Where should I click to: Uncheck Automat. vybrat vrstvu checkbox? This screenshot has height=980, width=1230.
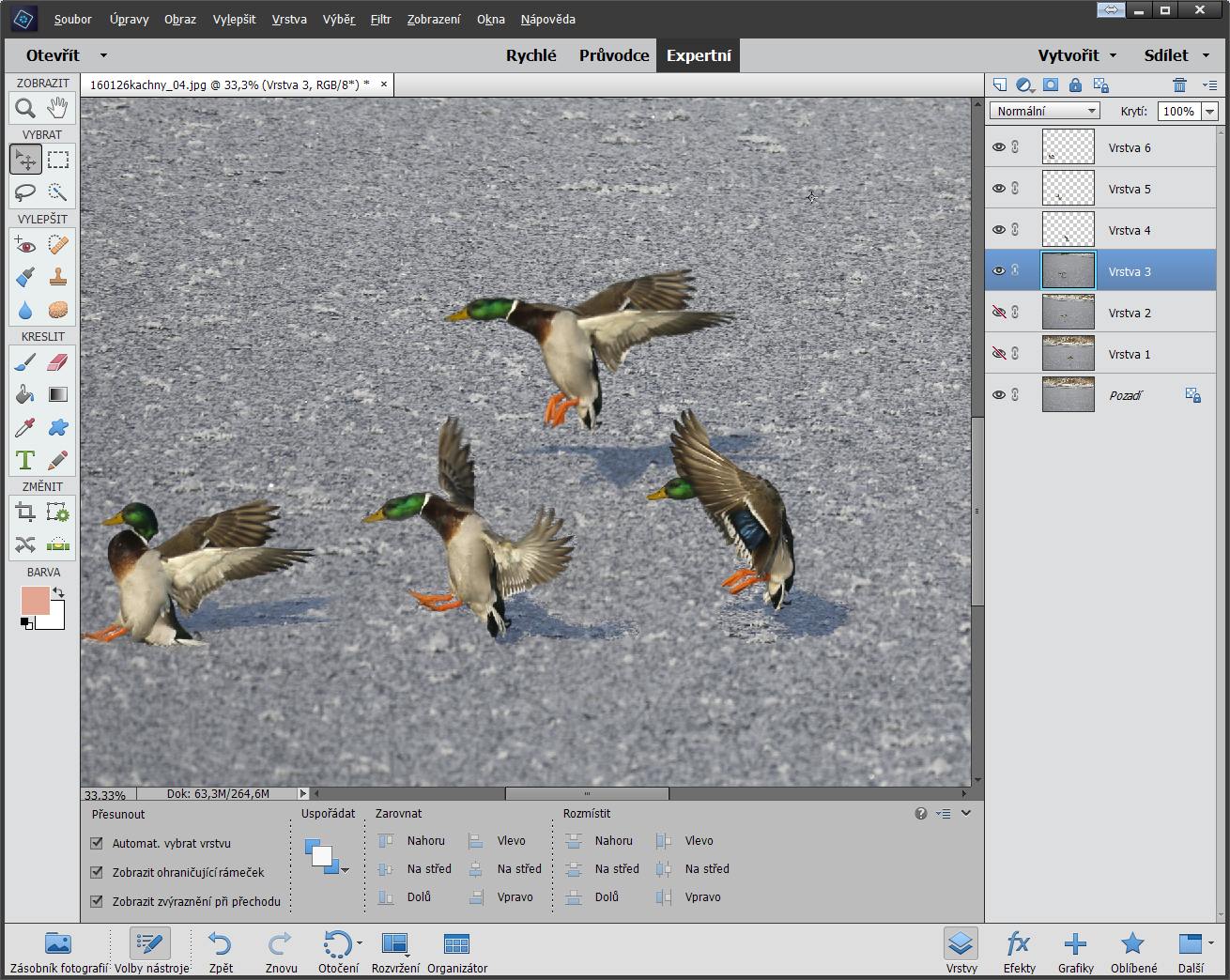tap(97, 843)
